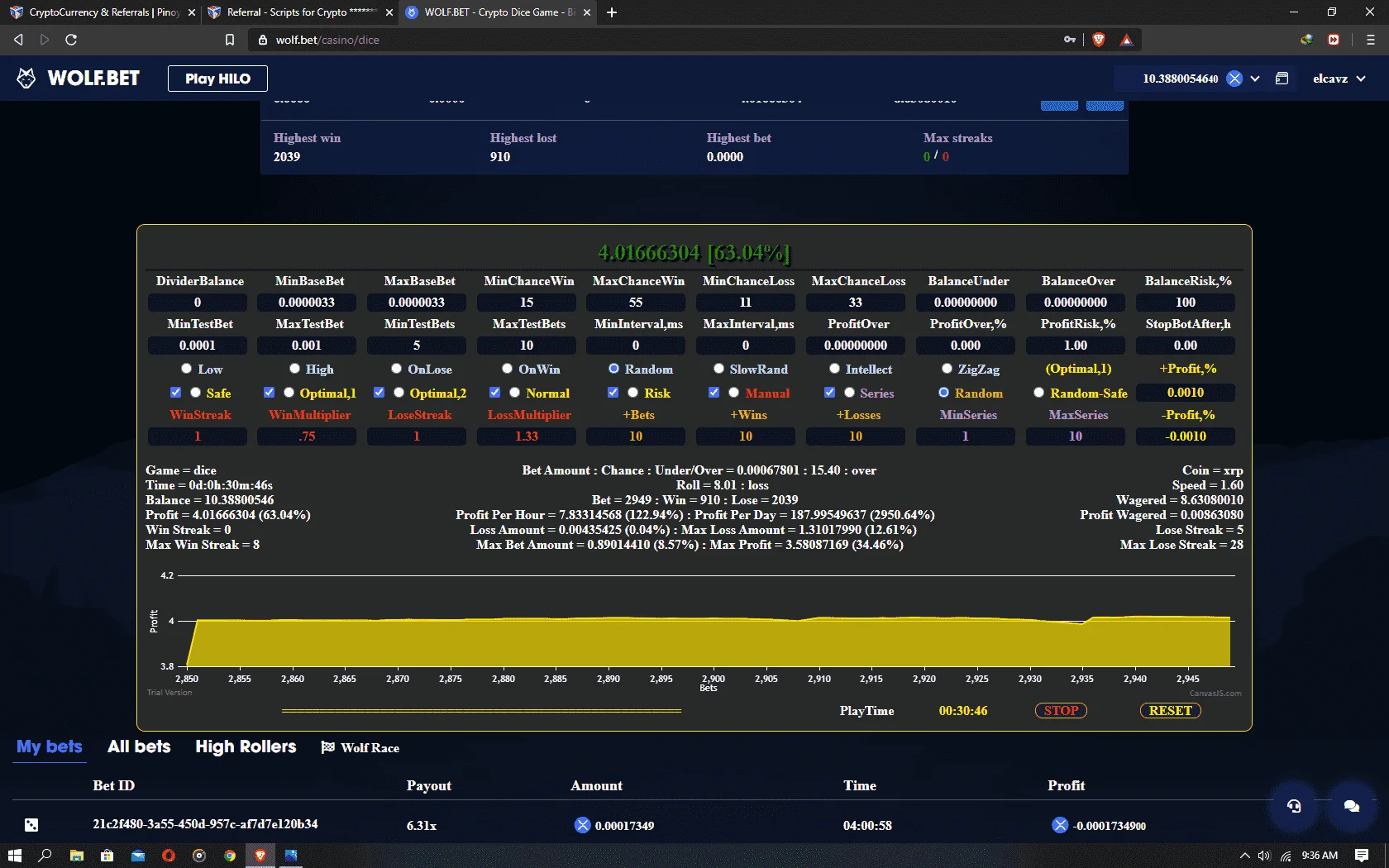1389x868 pixels.
Task: Open the elcavz account dropdown
Action: [1339, 79]
